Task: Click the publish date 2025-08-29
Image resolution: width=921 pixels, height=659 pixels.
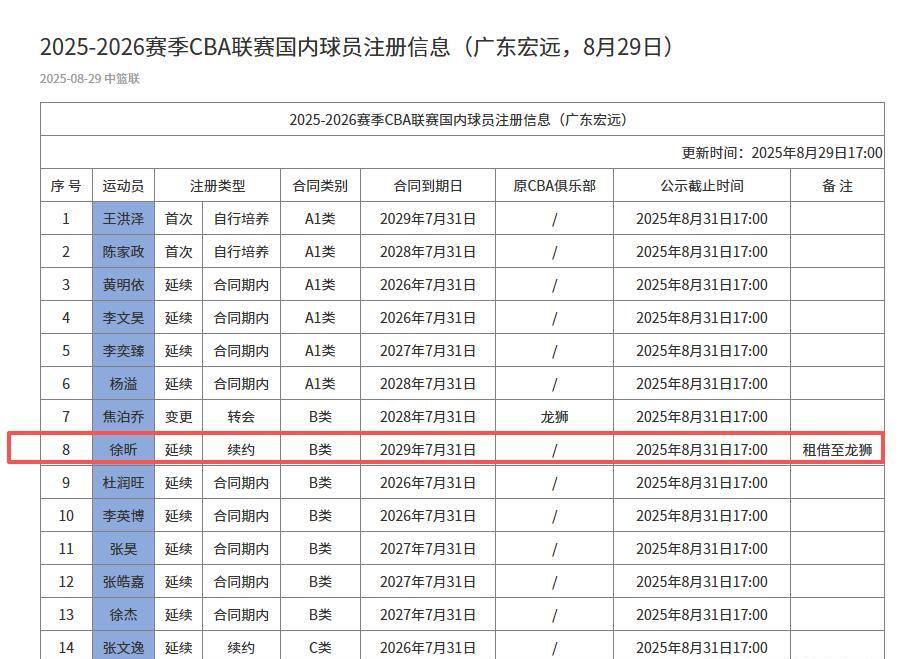Action: click(x=70, y=79)
